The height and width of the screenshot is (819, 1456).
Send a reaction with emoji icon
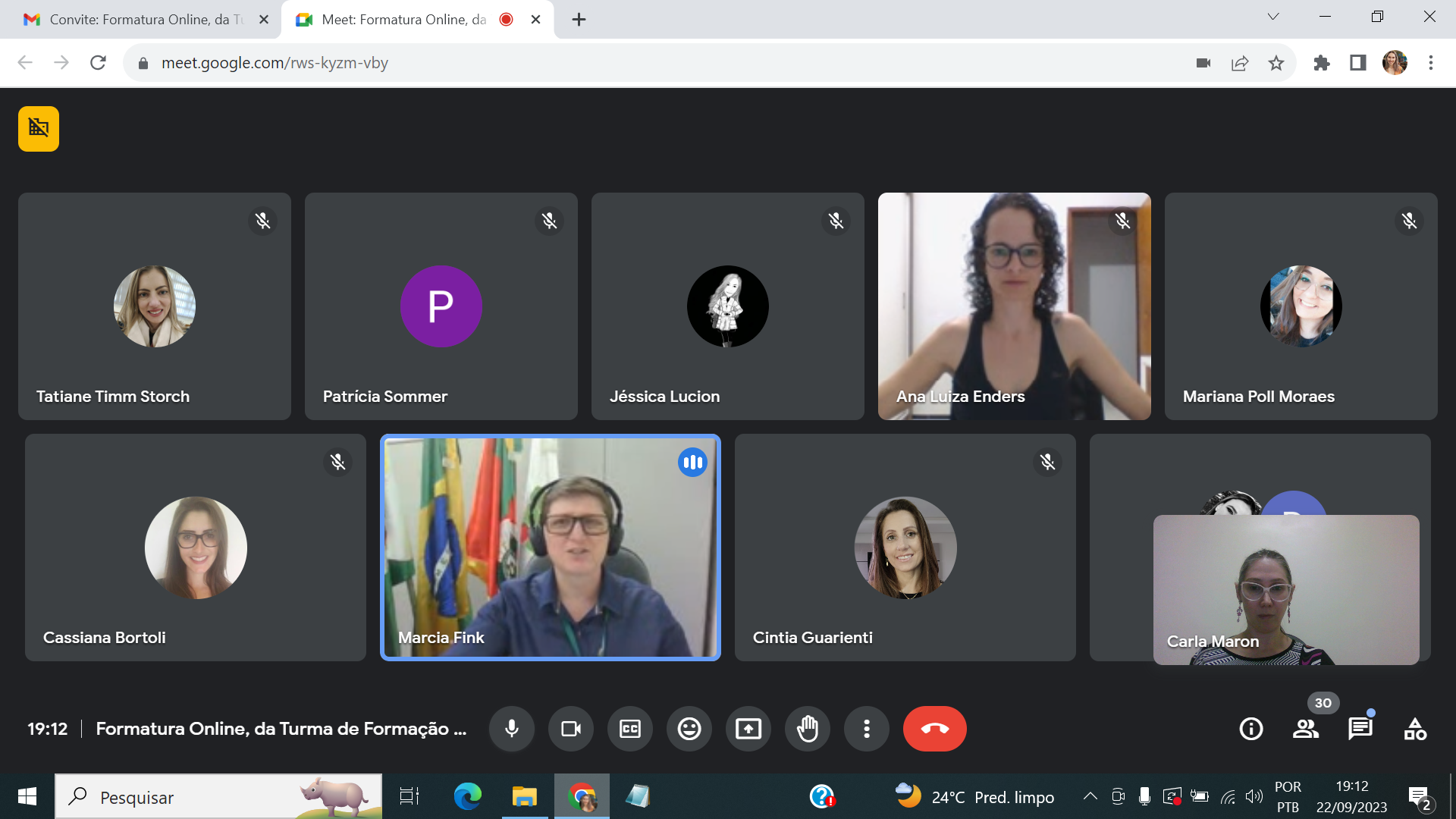click(689, 729)
